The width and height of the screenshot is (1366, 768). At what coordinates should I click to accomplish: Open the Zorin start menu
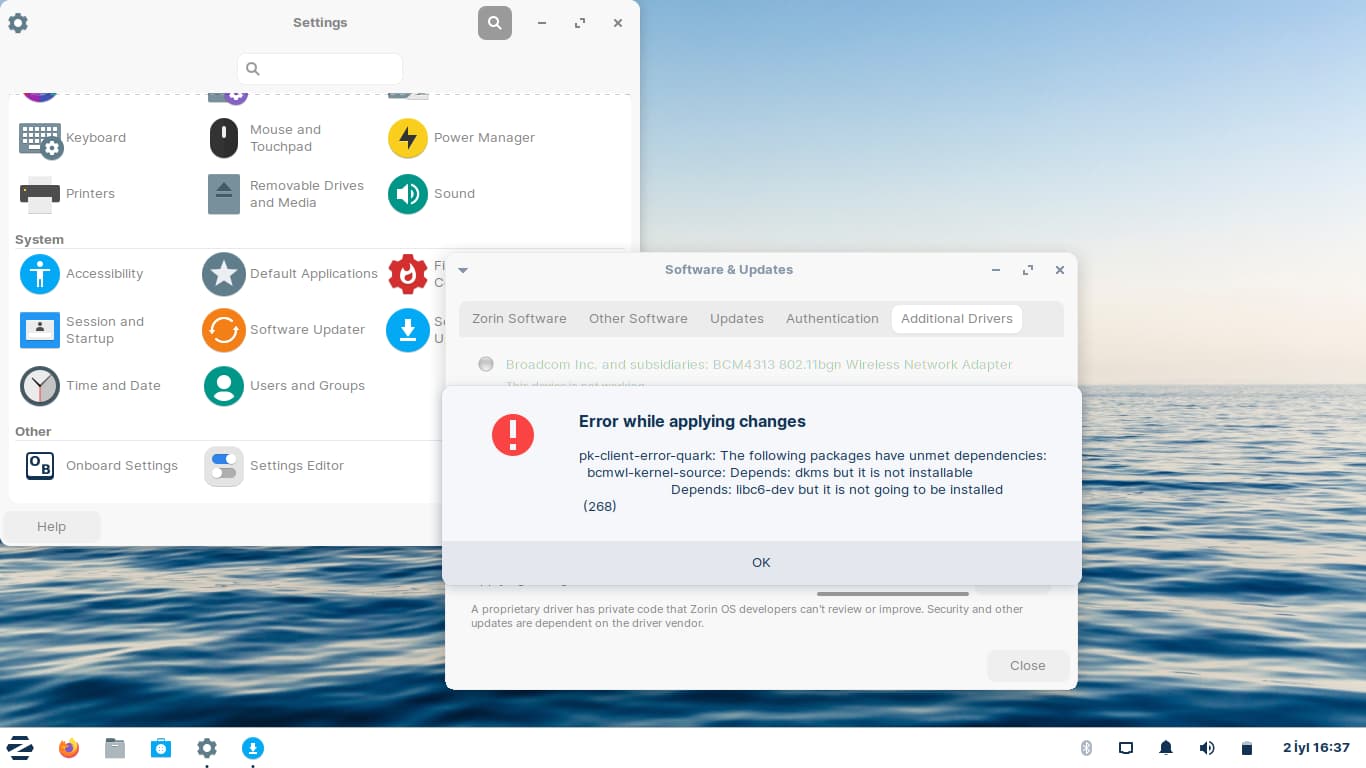(20, 748)
